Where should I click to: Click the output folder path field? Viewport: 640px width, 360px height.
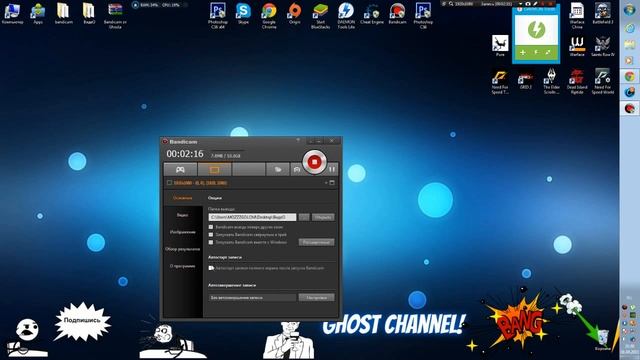(x=252, y=217)
